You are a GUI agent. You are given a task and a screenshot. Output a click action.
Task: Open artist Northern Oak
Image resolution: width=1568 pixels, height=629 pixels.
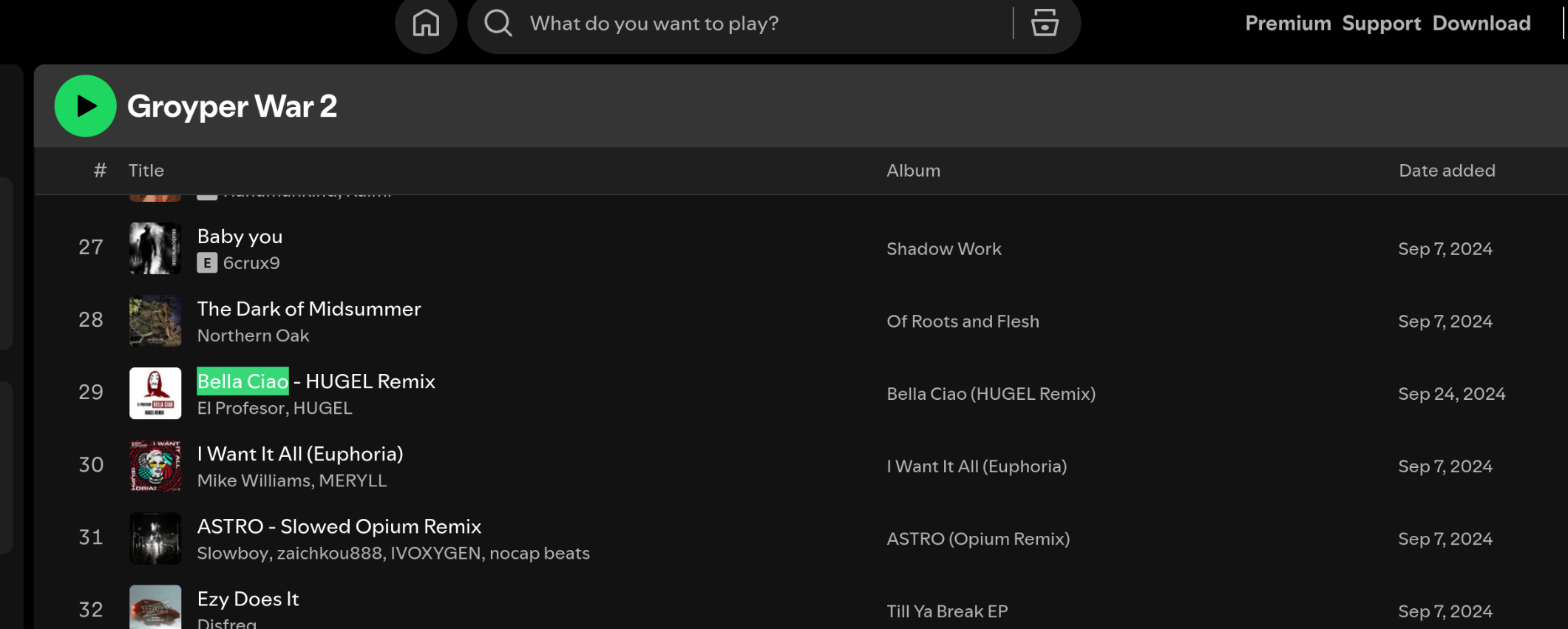tap(253, 336)
